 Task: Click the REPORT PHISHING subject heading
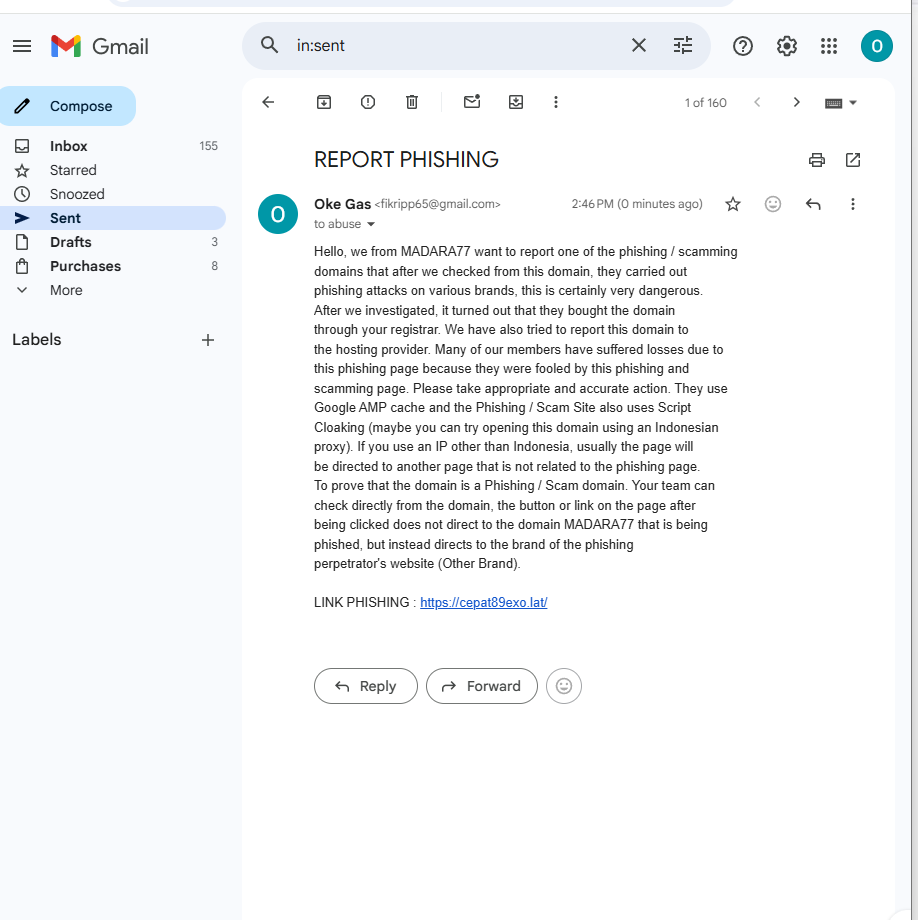tap(406, 160)
